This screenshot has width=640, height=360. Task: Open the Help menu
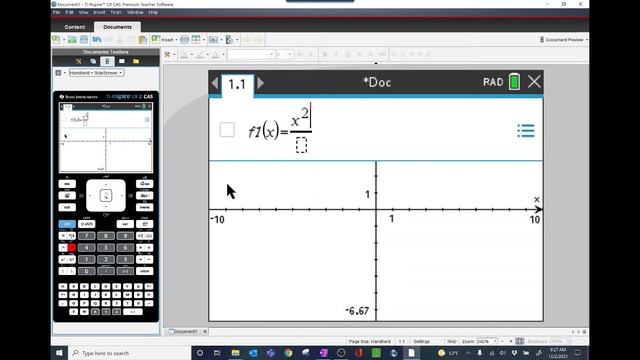[x=153, y=13]
